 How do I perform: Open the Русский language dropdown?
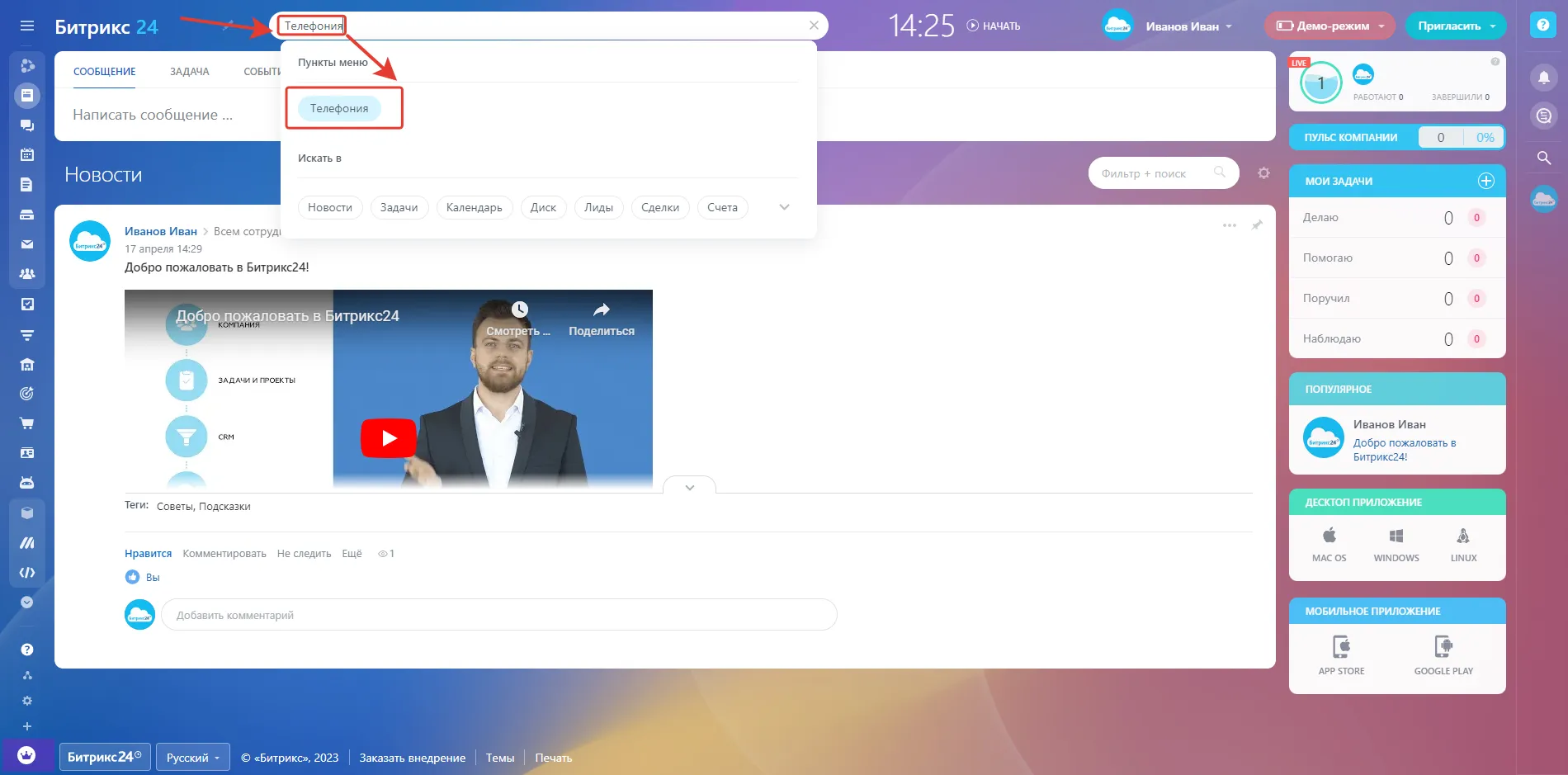(192, 758)
